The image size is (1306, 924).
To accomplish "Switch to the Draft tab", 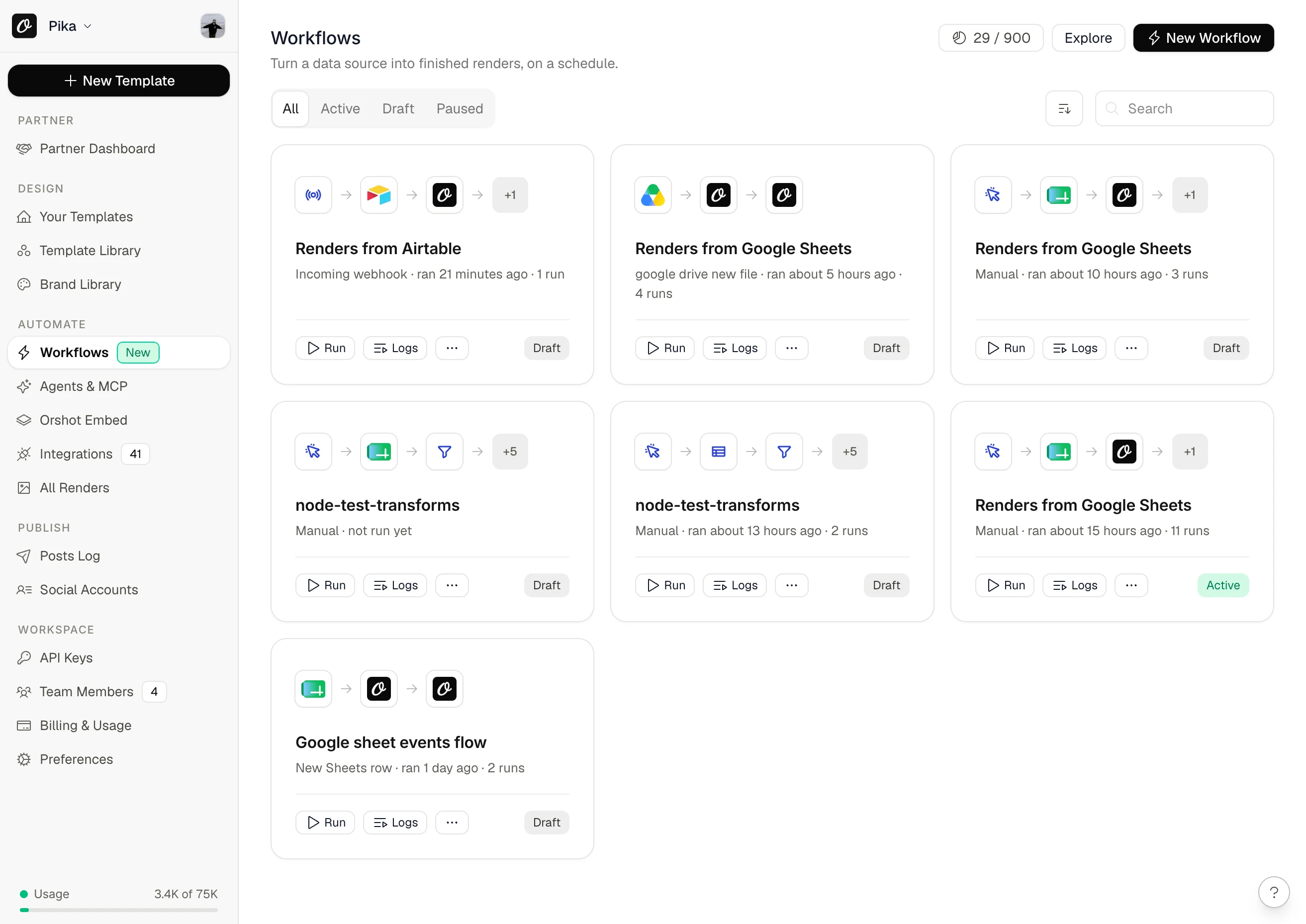I will point(398,108).
